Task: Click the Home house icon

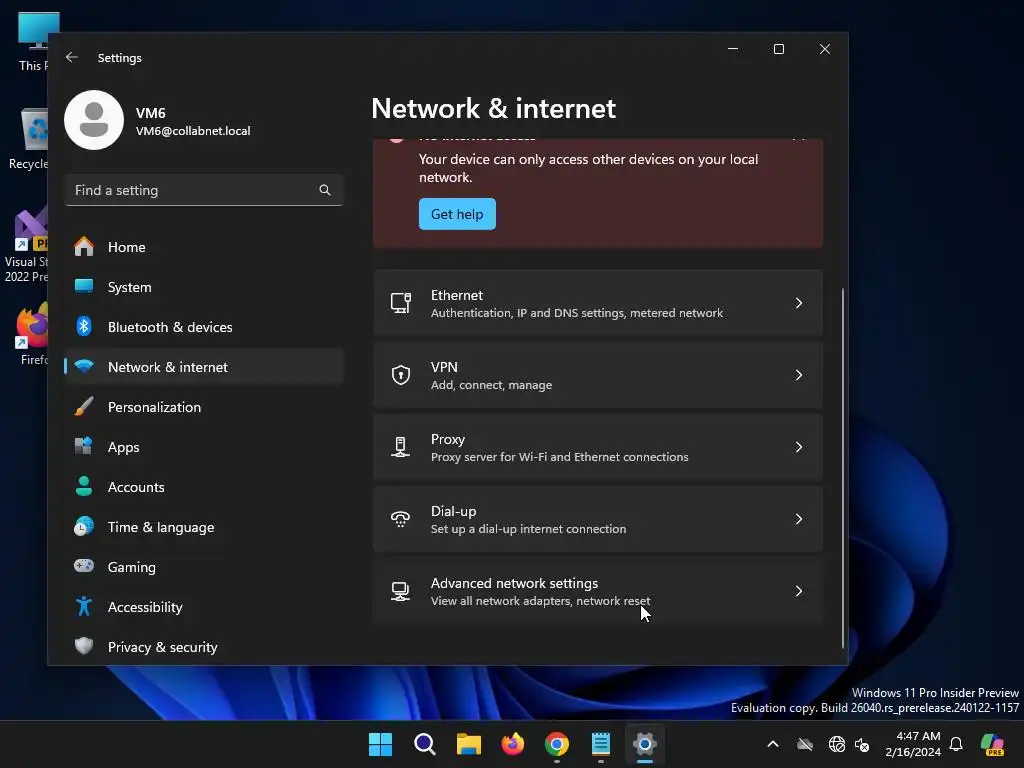Action: click(84, 247)
